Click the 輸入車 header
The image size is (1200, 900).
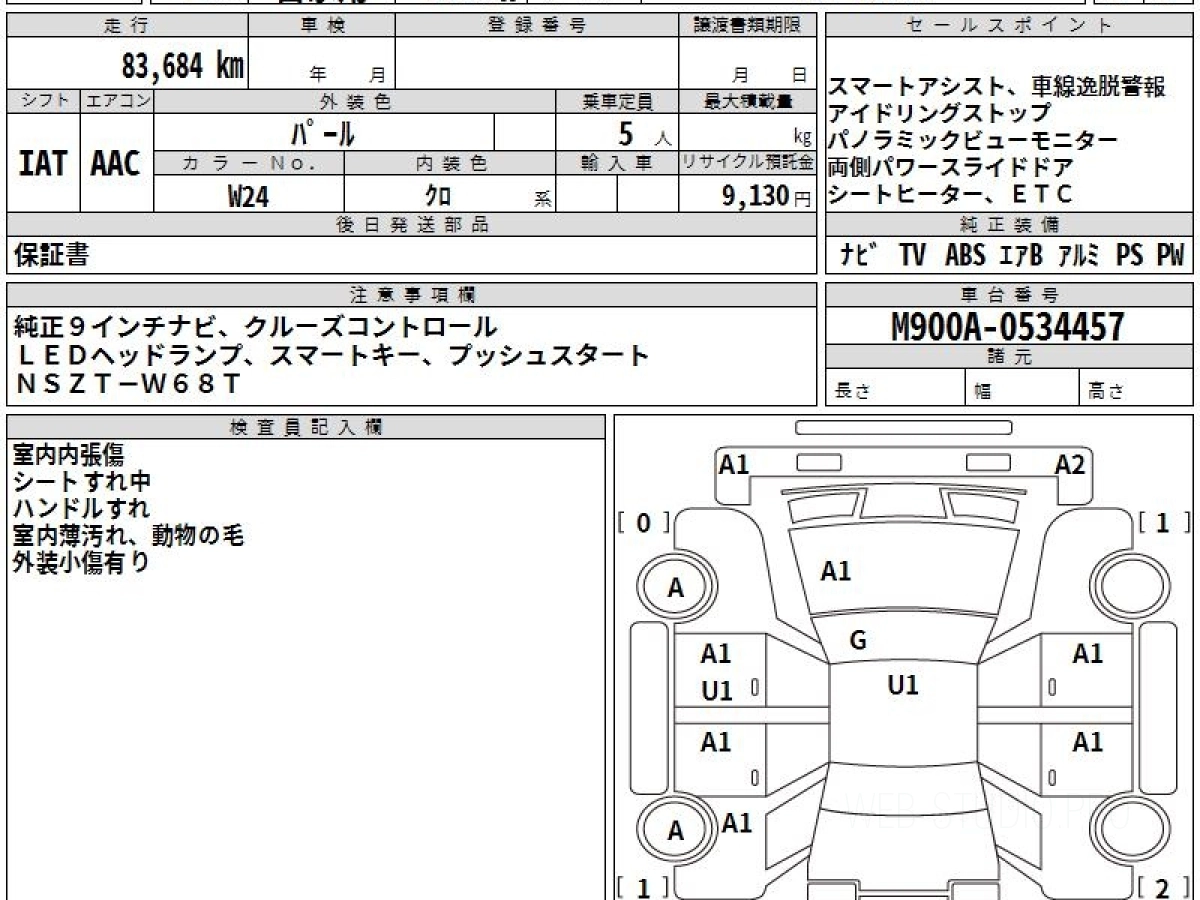click(x=617, y=163)
